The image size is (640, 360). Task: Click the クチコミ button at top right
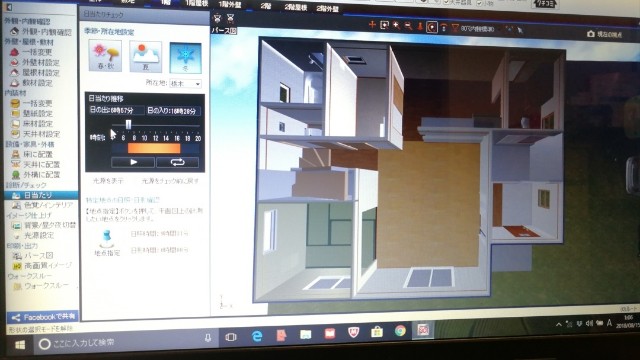pos(546,3)
